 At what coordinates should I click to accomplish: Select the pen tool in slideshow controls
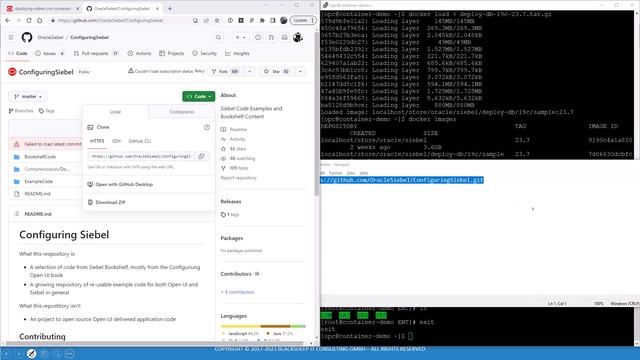pos(31,353)
